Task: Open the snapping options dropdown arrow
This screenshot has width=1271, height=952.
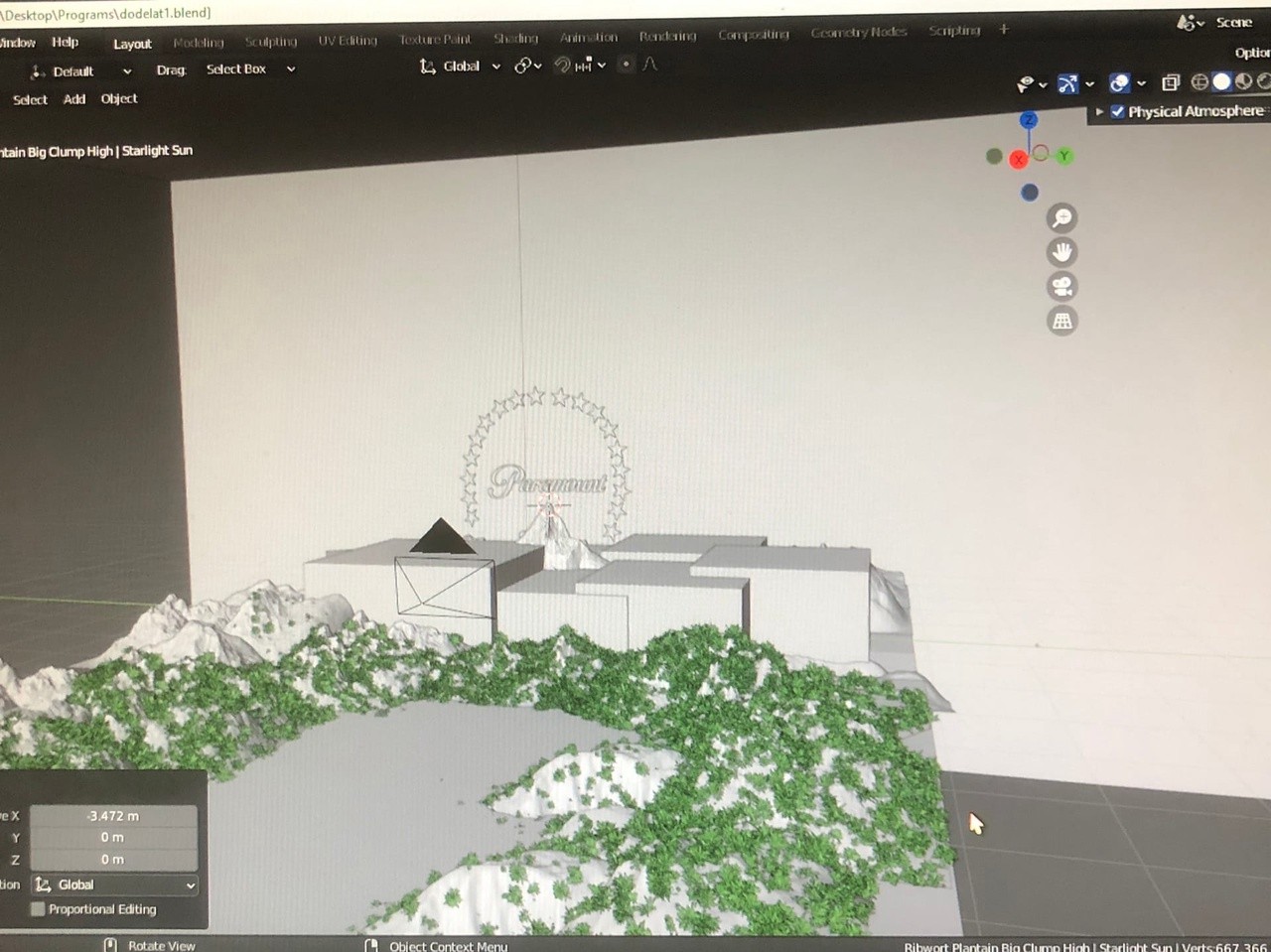Action: click(602, 66)
